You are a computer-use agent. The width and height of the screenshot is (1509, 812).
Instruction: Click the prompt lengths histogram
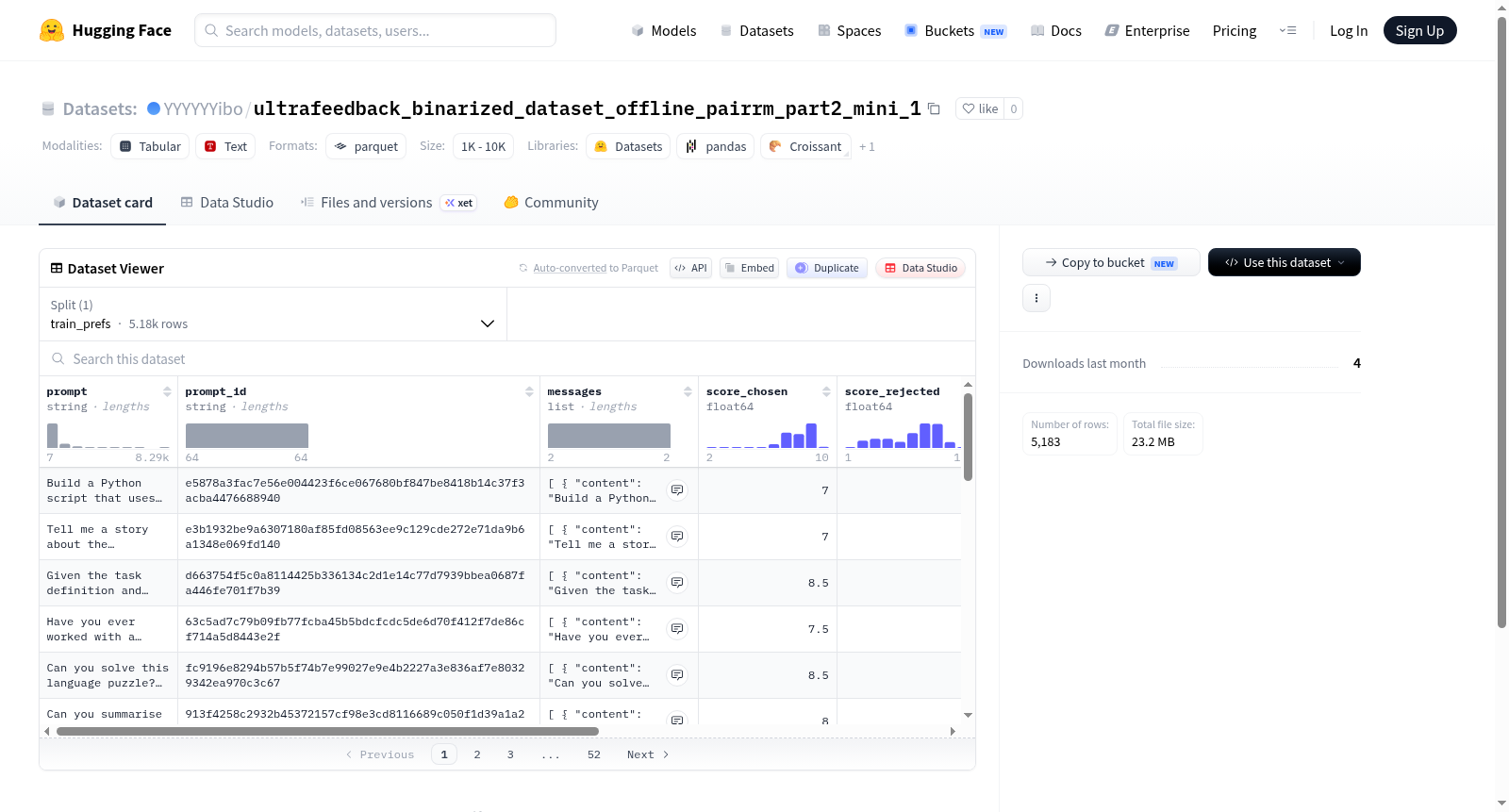tap(108, 435)
